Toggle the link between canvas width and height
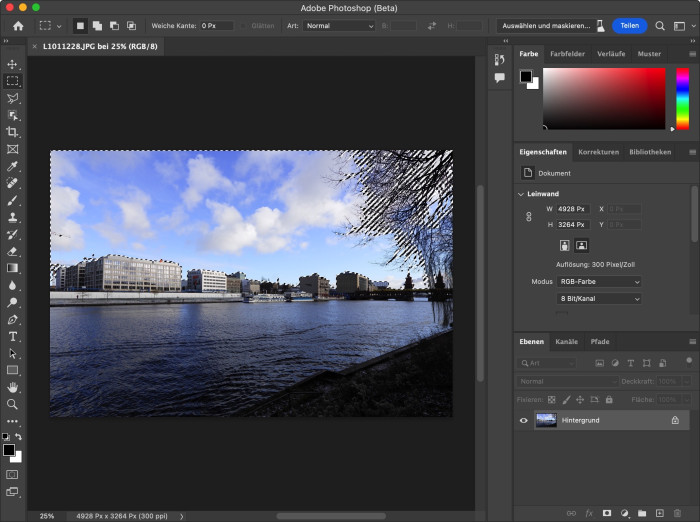The image size is (700, 522). pyautogui.click(x=529, y=217)
